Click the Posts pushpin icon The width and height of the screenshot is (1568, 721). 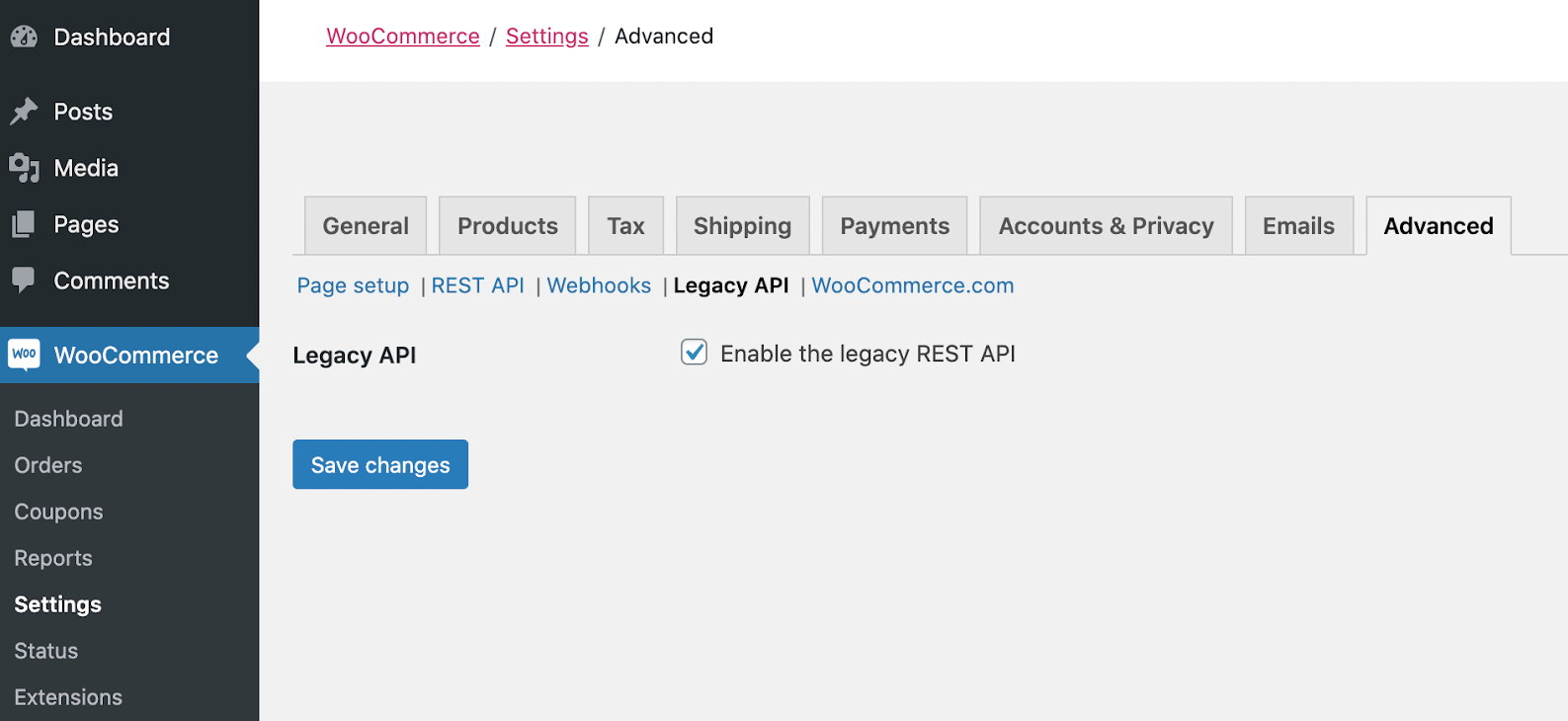(24, 112)
